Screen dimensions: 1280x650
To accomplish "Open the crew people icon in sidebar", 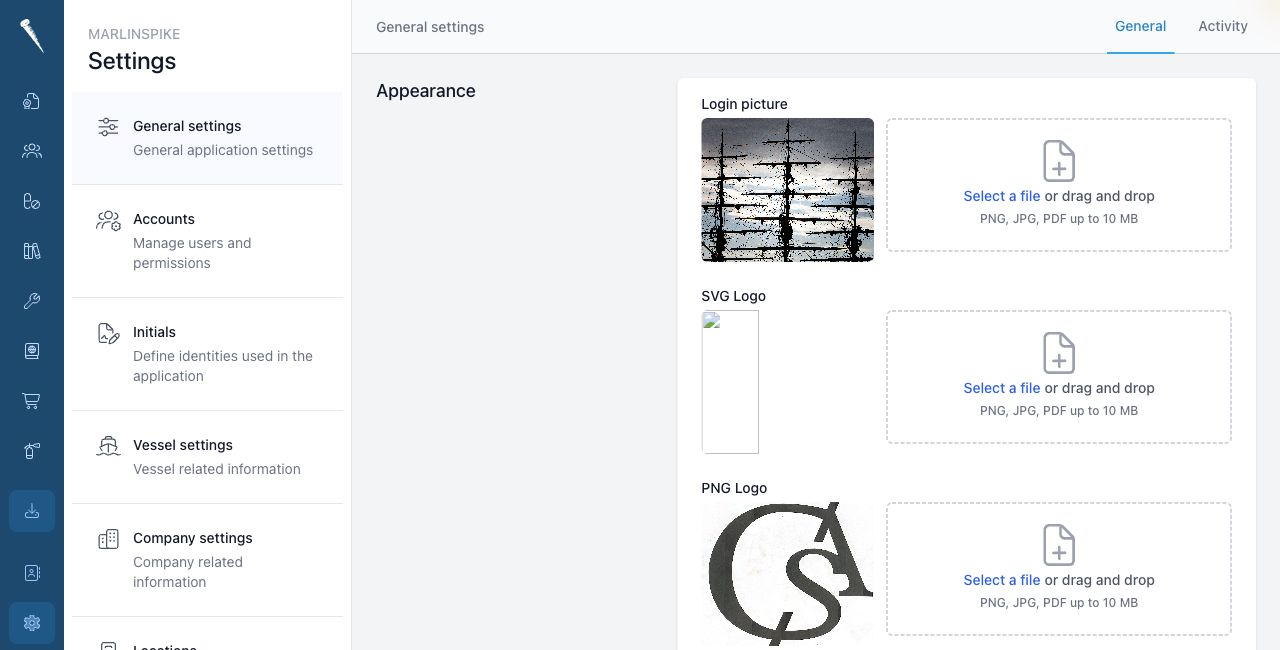I will pos(32,151).
